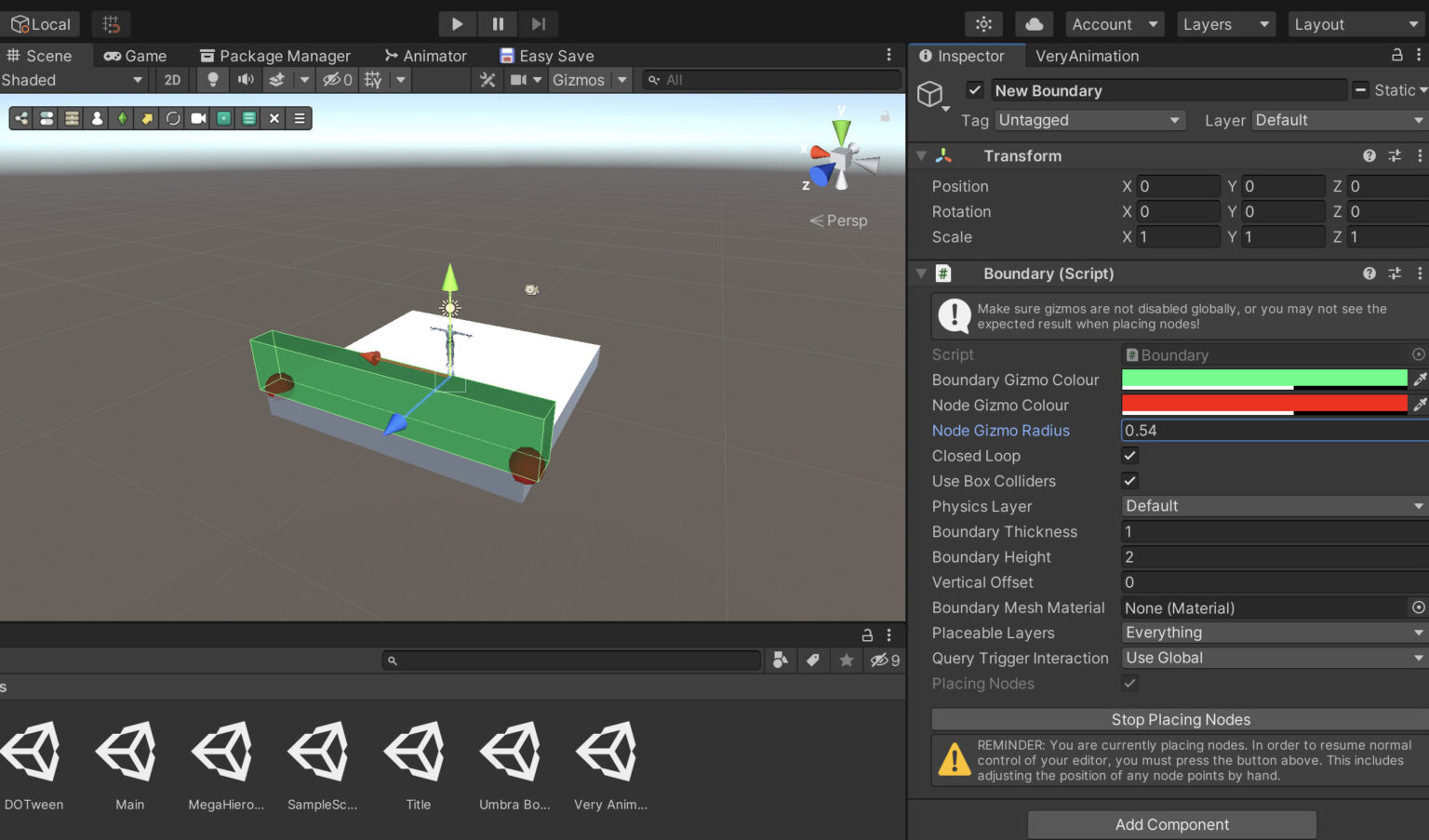Open the Placeable Layers dropdown set to Everything
This screenshot has width=1429, height=840.
point(1273,633)
